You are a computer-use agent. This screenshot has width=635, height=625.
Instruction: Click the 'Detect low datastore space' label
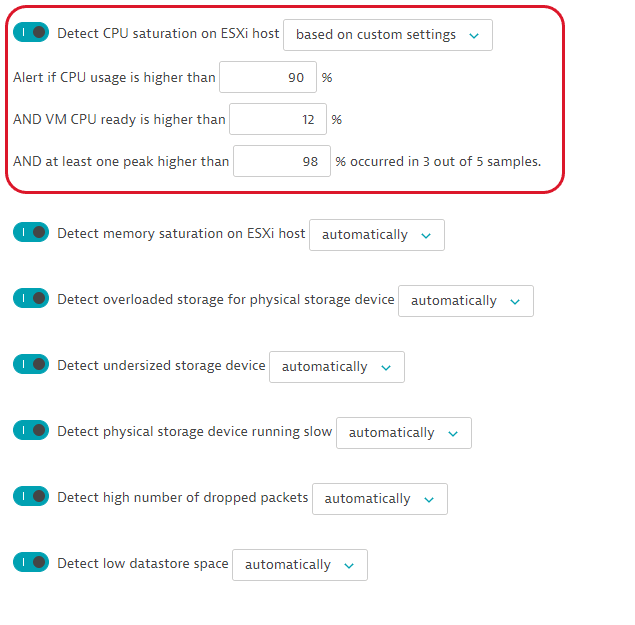pos(143,564)
